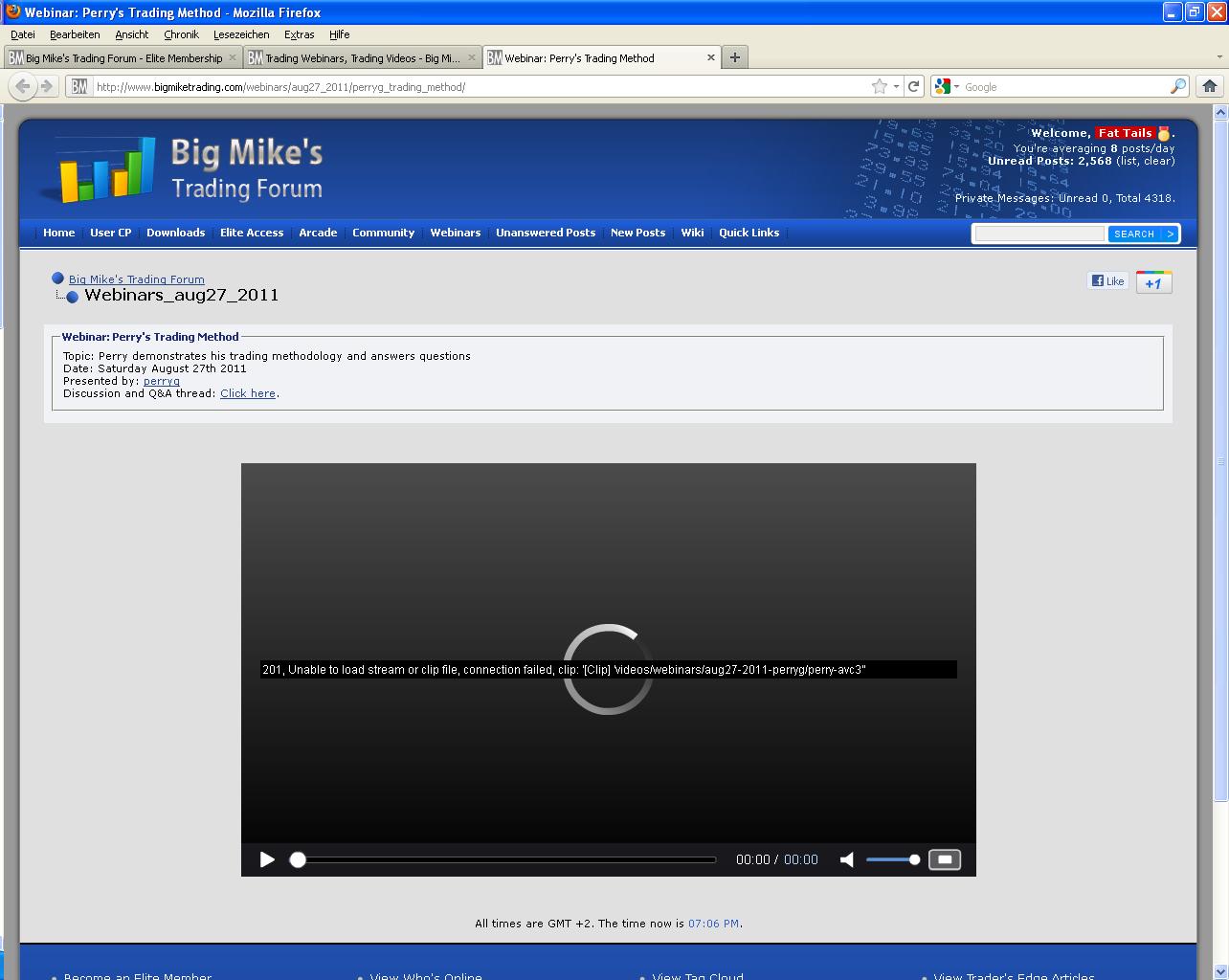Open the Lesezeichen menu
Screen dimensions: 1229x980
point(241,34)
